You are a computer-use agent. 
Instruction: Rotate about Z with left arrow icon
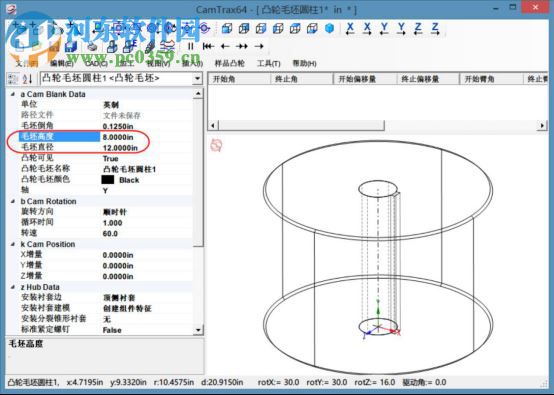(x=418, y=29)
